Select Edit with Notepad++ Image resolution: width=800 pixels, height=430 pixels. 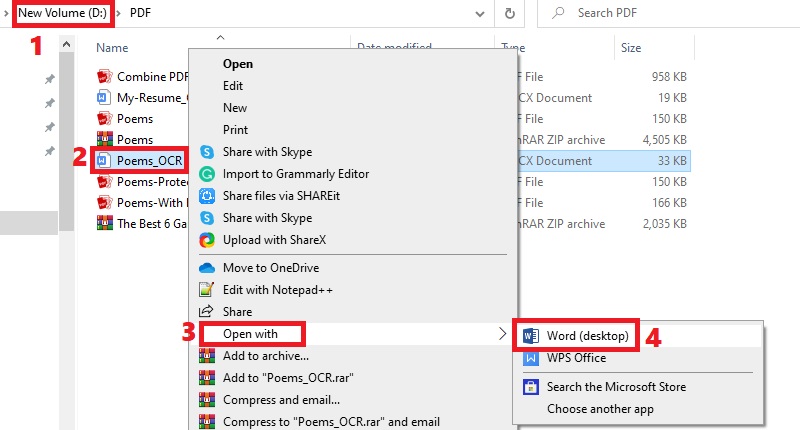[278, 290]
